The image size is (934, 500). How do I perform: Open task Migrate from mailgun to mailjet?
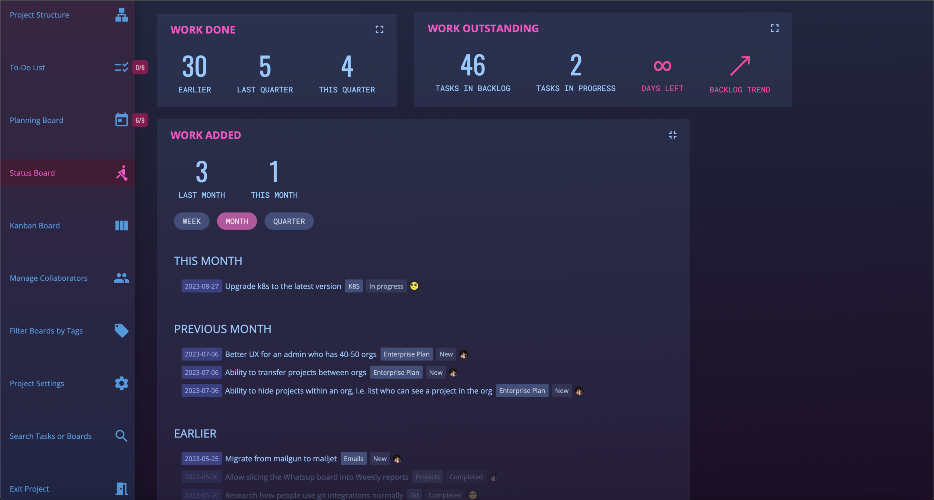281,459
